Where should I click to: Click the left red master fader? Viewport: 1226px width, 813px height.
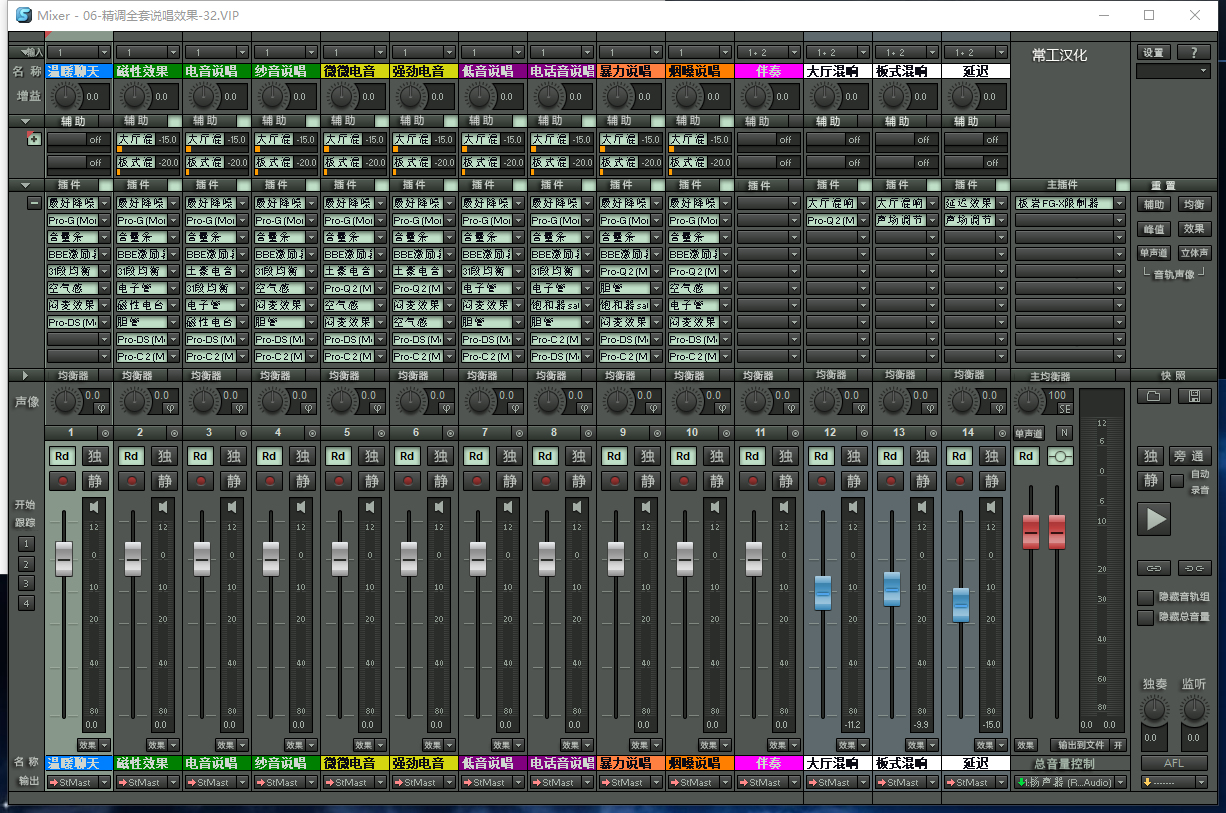coord(1031,531)
